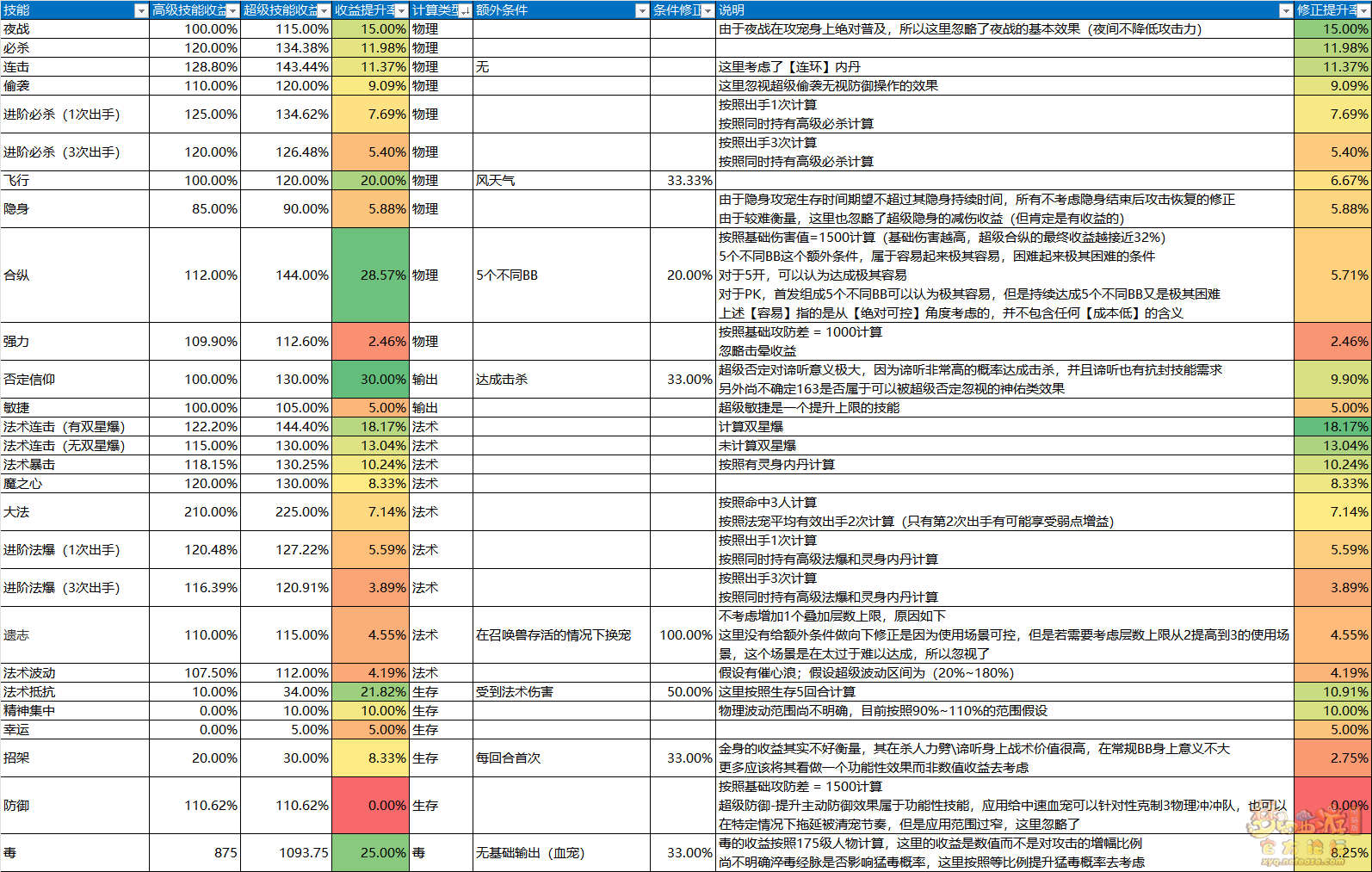Open the 技能 column filter dropdown
The height and width of the screenshot is (872, 1372).
141,10
